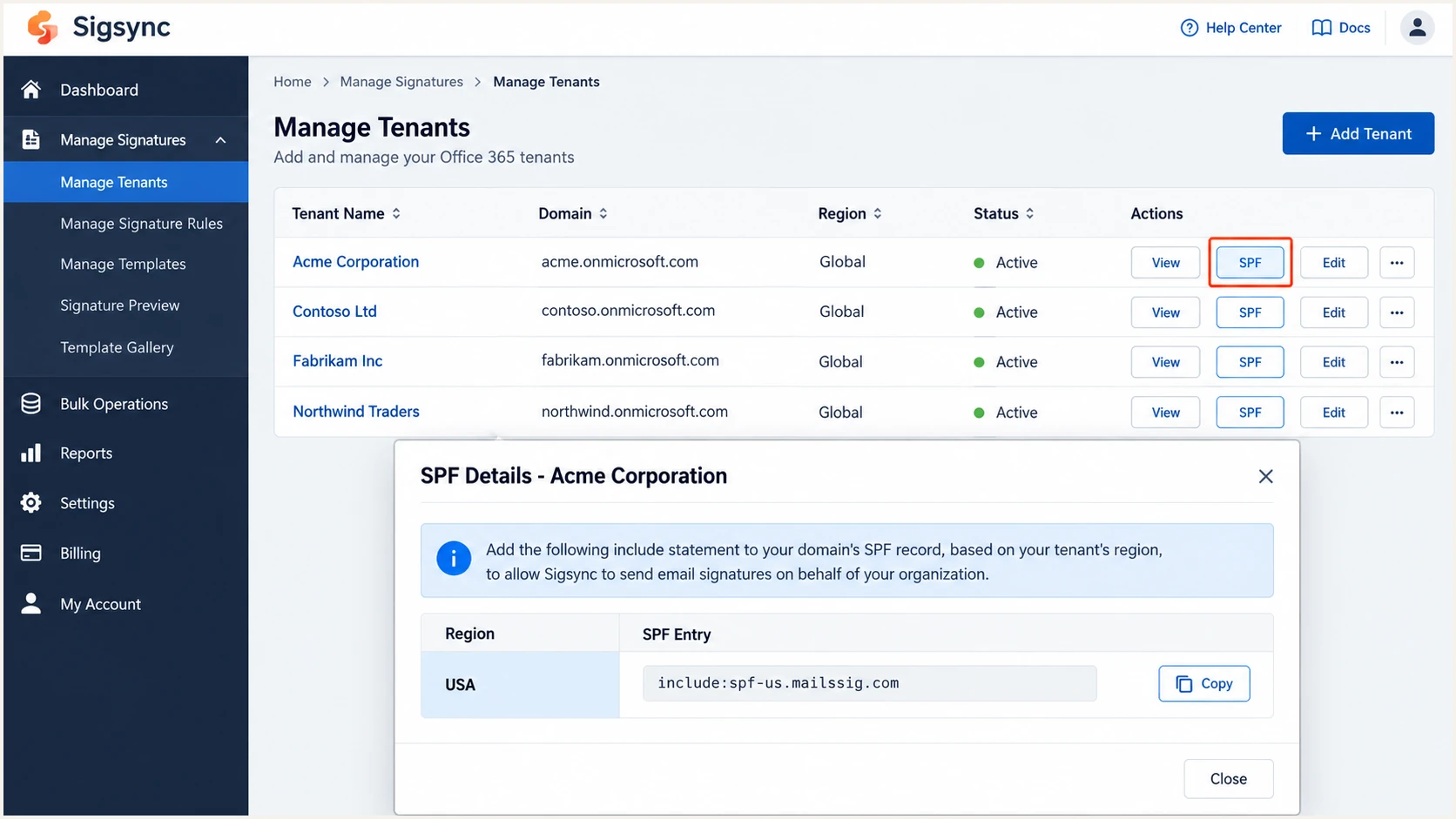Image resolution: width=1456 pixels, height=819 pixels.
Task: Click the My Account person icon
Action: (x=31, y=604)
